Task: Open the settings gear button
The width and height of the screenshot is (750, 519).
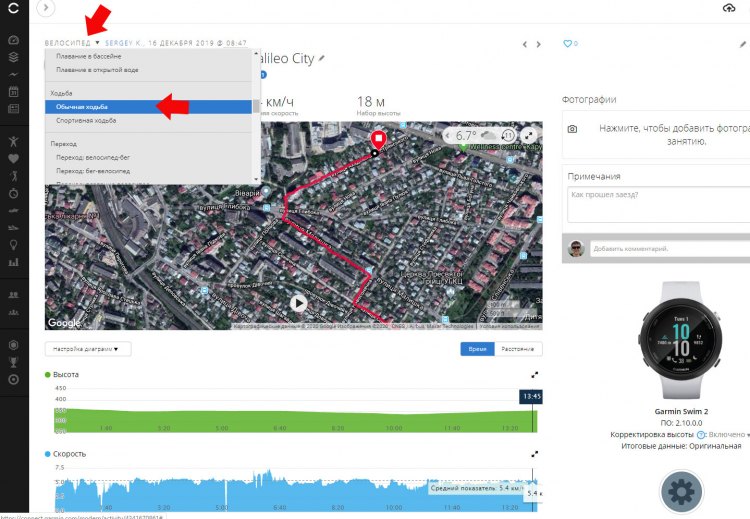Action: tap(681, 492)
